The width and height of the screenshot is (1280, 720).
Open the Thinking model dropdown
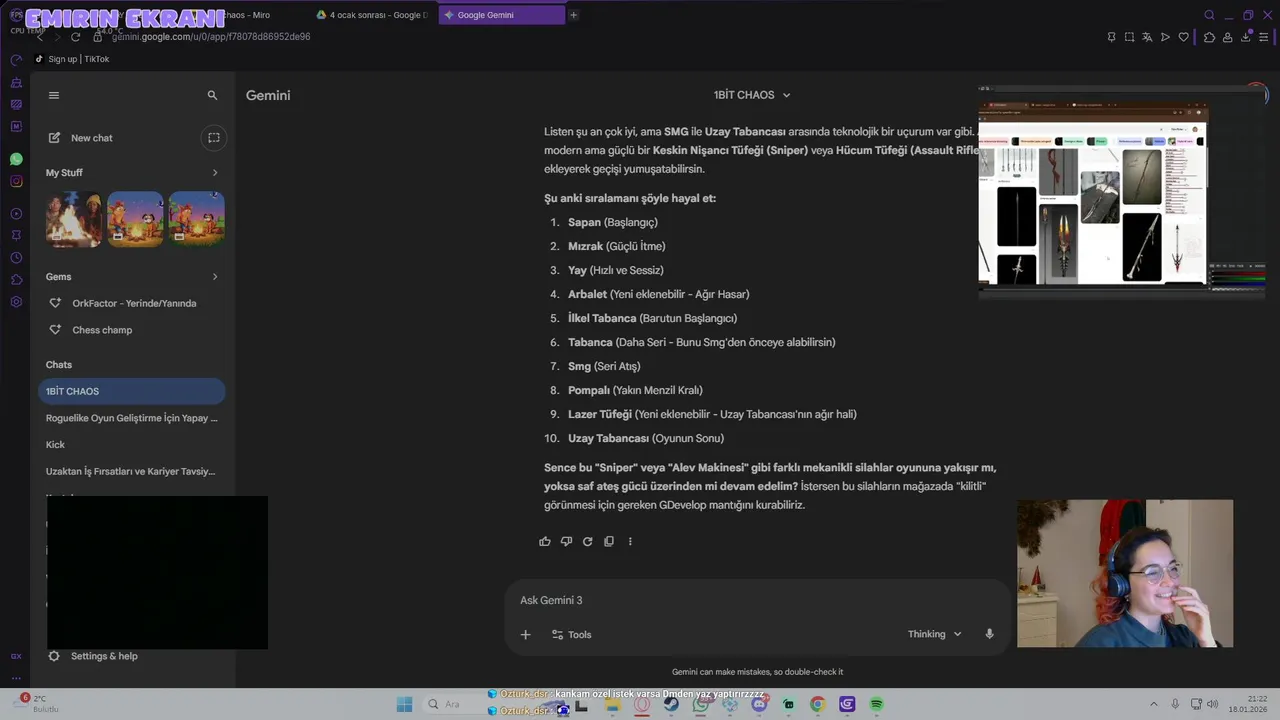click(934, 634)
